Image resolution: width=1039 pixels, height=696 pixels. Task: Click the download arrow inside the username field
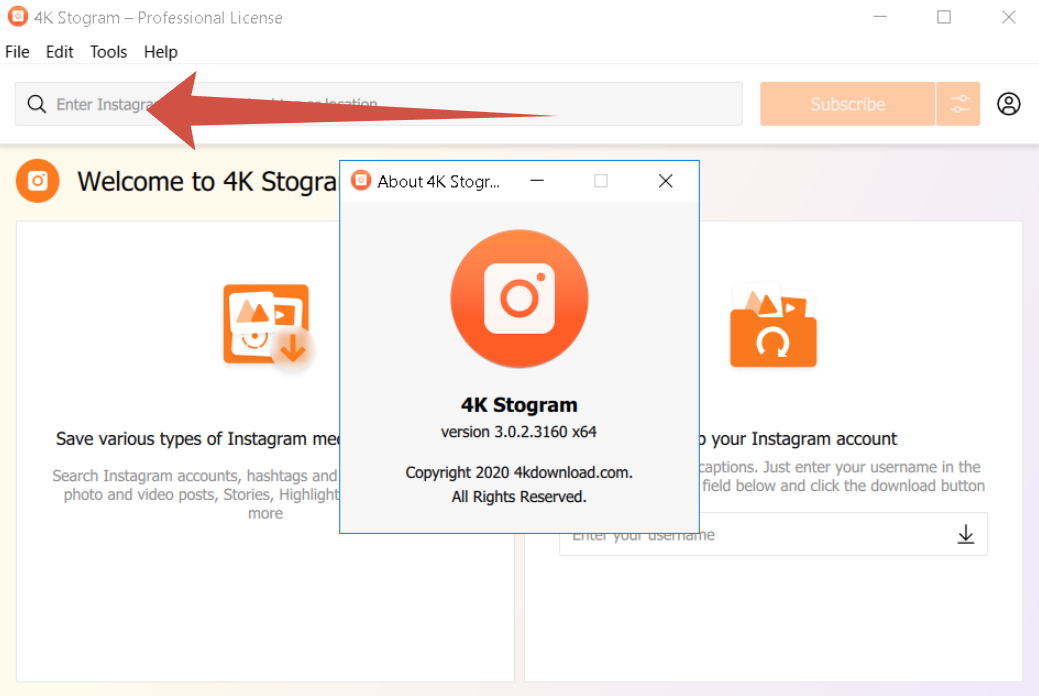[965, 534]
